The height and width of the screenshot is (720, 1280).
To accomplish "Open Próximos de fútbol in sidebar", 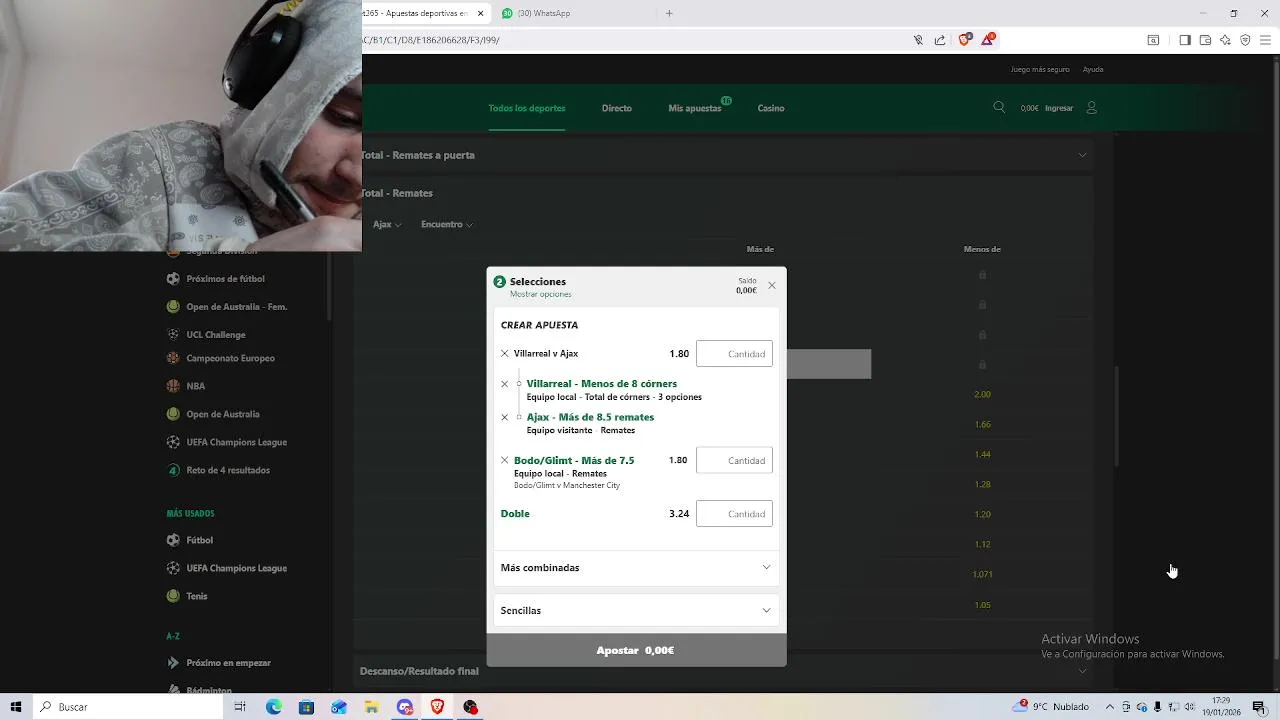I will (225, 279).
